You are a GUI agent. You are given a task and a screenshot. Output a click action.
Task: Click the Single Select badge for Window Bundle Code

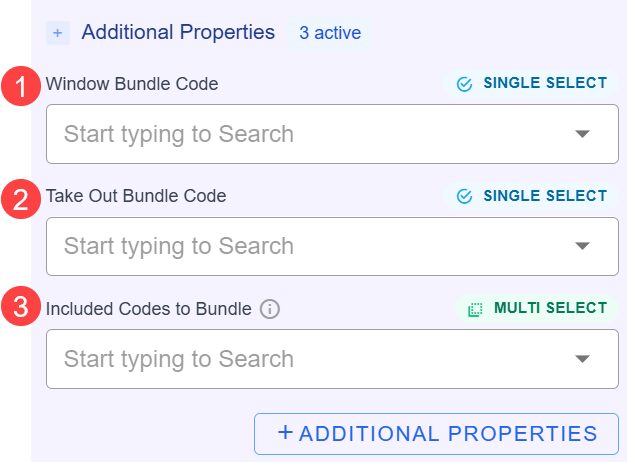coord(532,84)
